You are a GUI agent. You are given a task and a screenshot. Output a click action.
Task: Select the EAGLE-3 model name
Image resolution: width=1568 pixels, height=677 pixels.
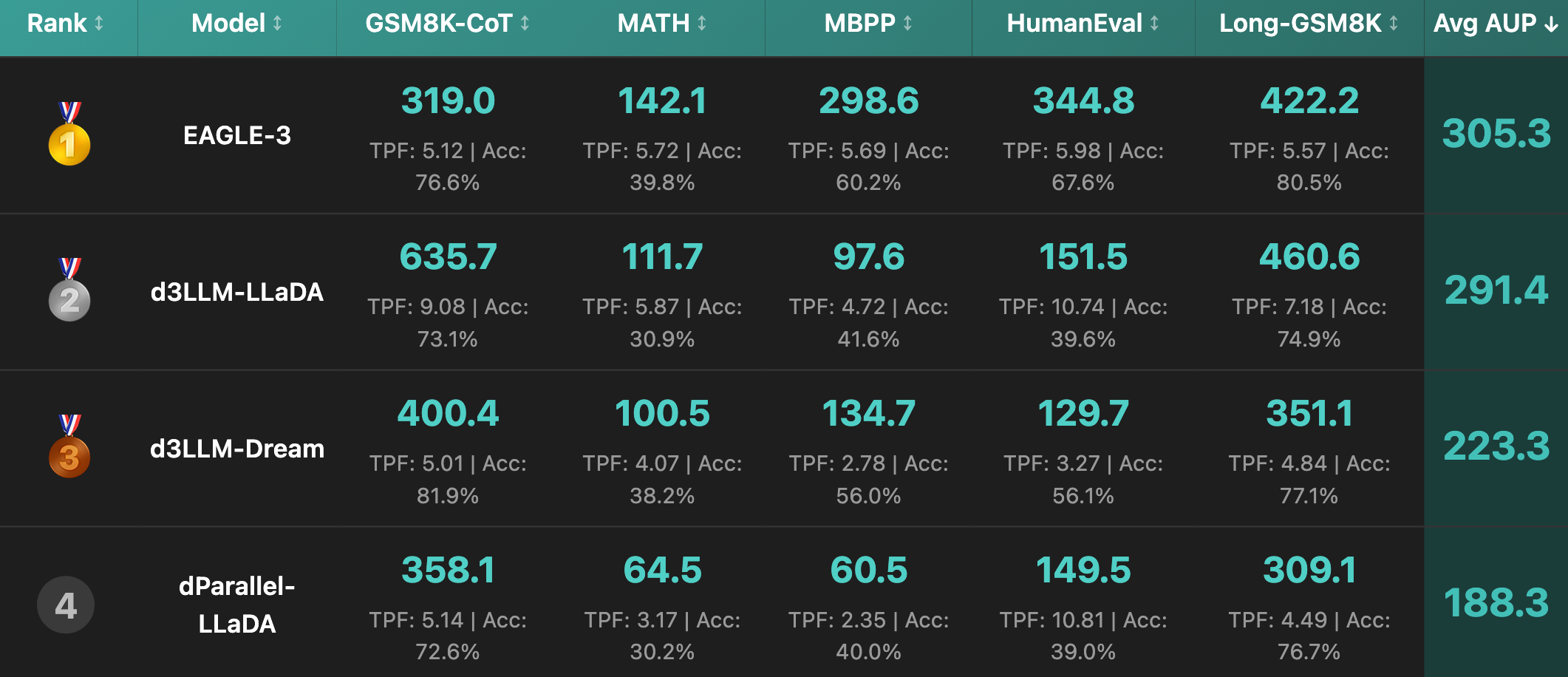(x=237, y=136)
